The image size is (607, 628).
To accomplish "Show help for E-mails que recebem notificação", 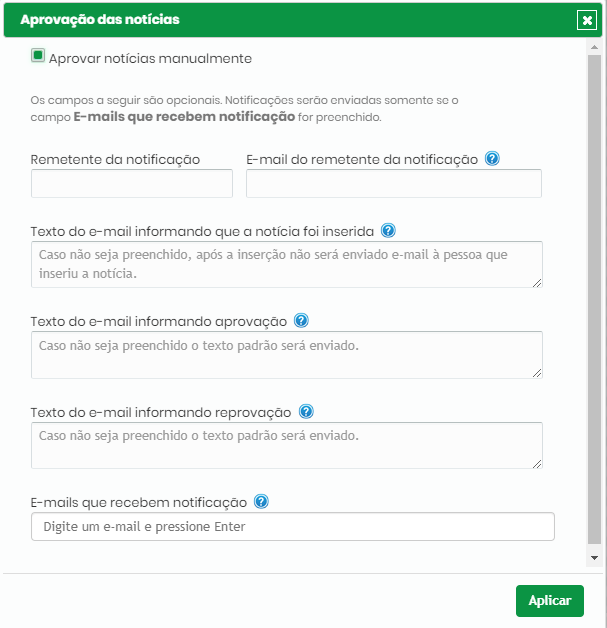I will [261, 502].
